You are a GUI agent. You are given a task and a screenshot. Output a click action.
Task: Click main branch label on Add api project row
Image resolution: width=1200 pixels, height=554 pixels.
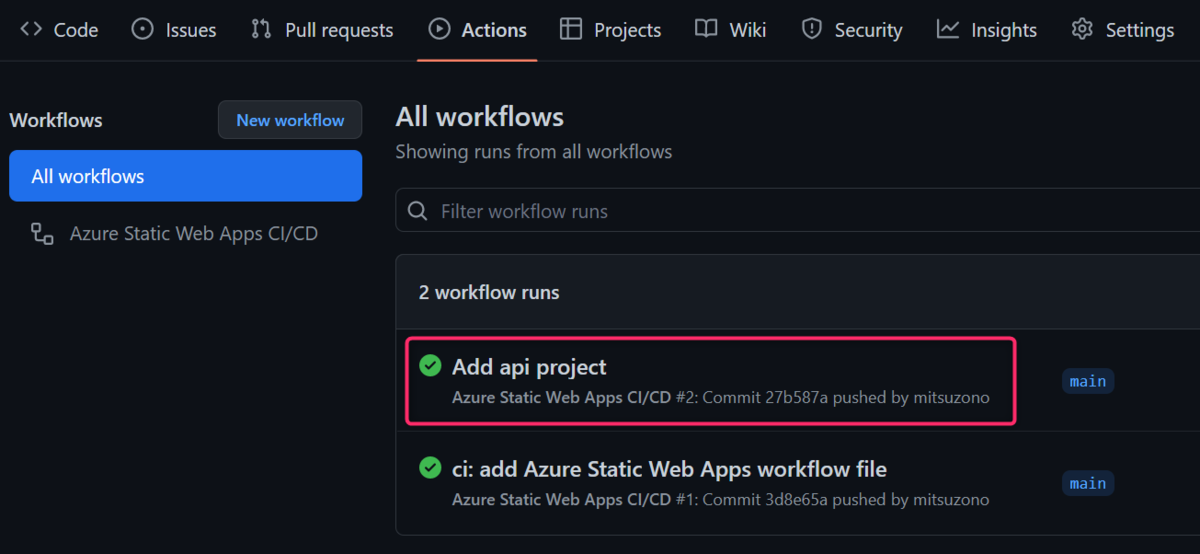(x=1088, y=381)
